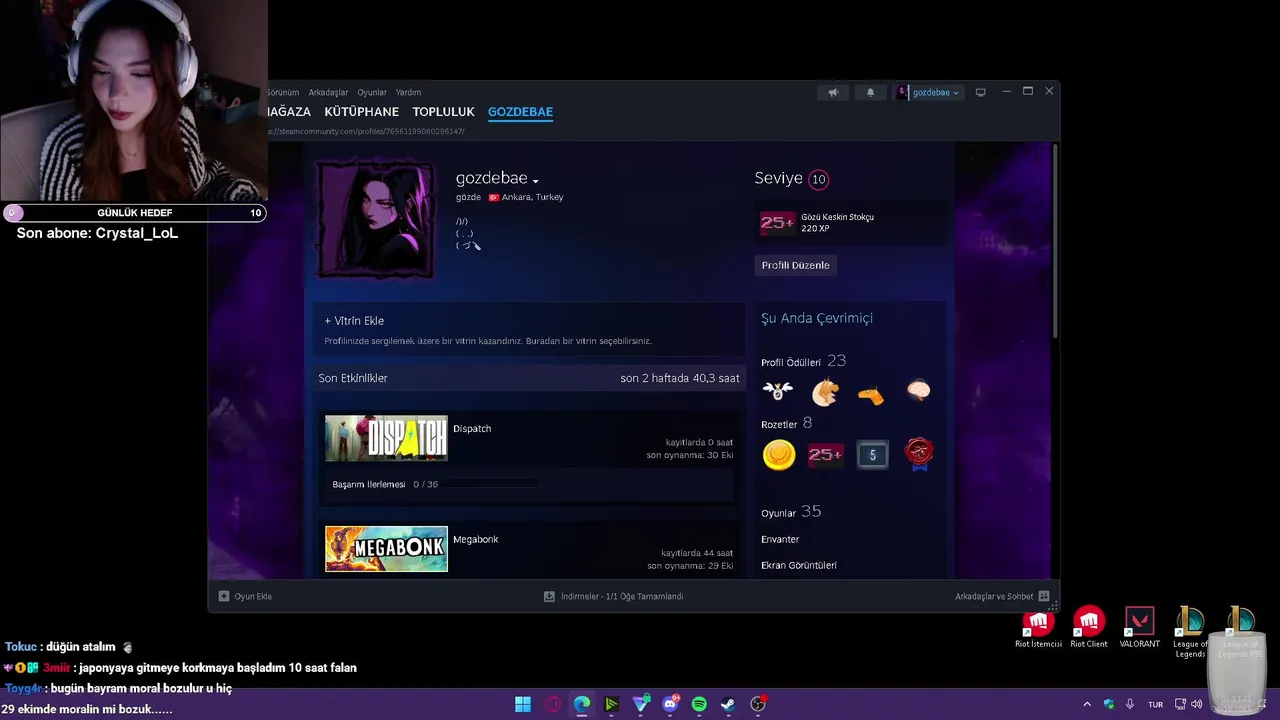The width and height of the screenshot is (1280, 720).
Task: Open the Megabonk game title link
Action: [x=475, y=539]
